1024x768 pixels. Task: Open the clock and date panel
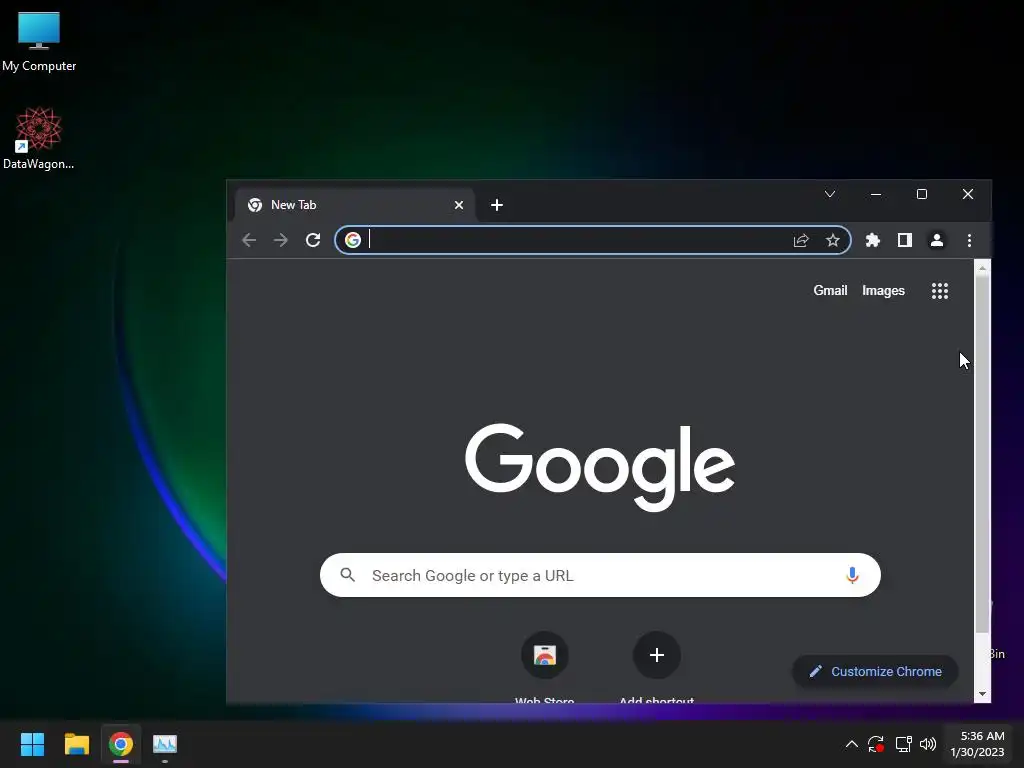[x=977, y=744]
